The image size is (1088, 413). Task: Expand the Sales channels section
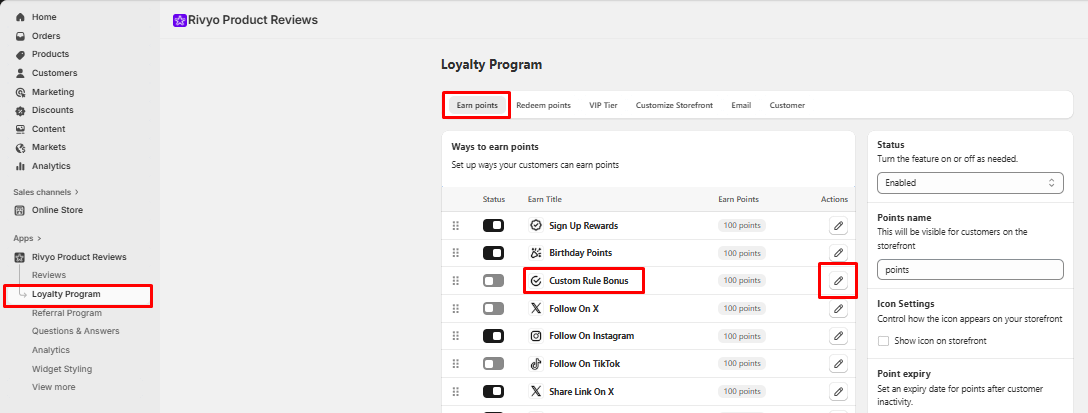pos(46,192)
